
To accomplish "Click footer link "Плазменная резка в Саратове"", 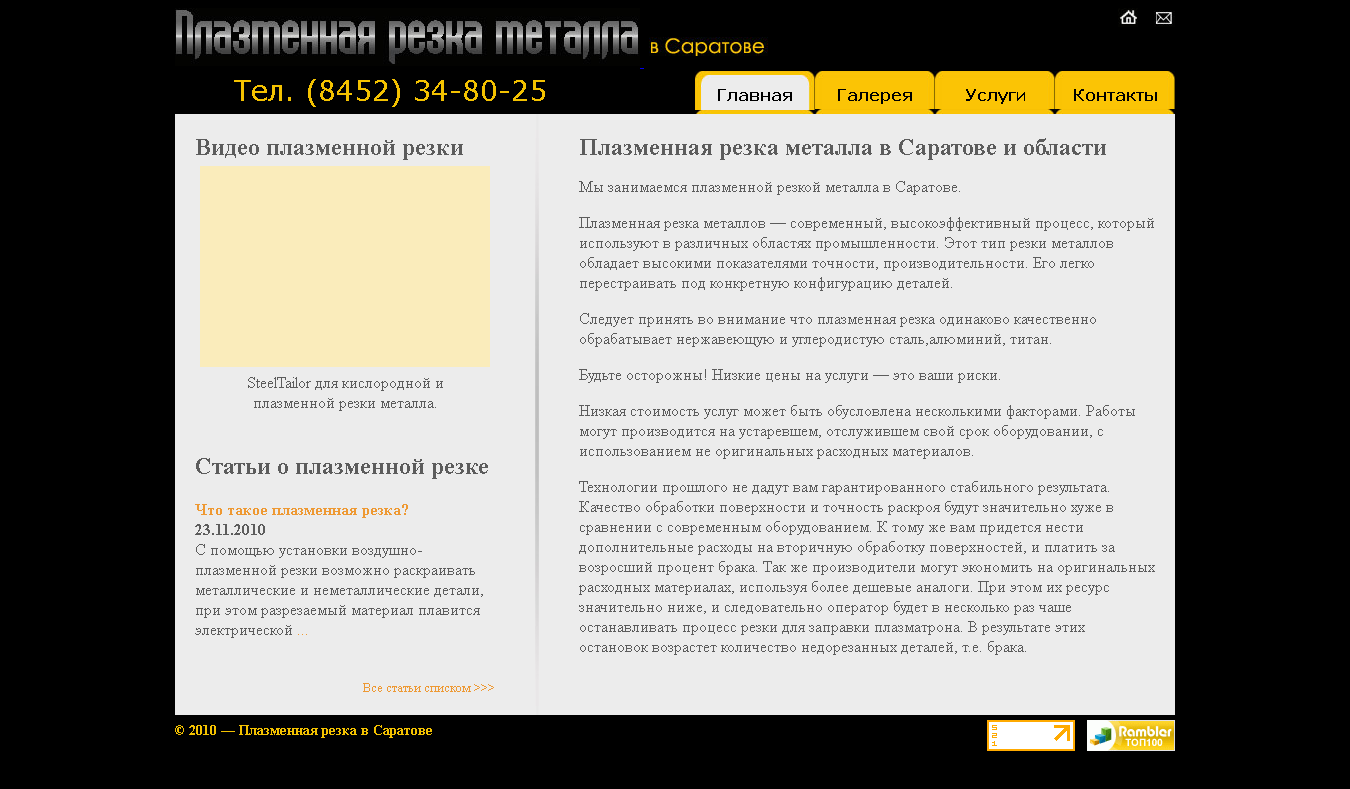I will click(335, 730).
